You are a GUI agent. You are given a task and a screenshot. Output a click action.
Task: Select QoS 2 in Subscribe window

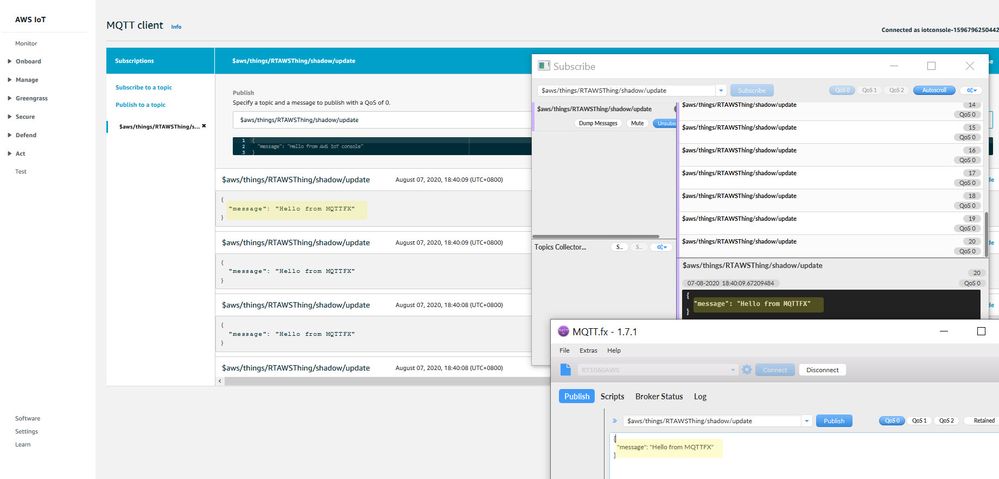coord(896,90)
